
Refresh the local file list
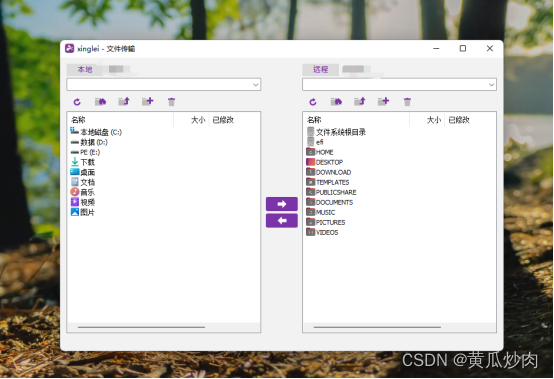point(77,102)
